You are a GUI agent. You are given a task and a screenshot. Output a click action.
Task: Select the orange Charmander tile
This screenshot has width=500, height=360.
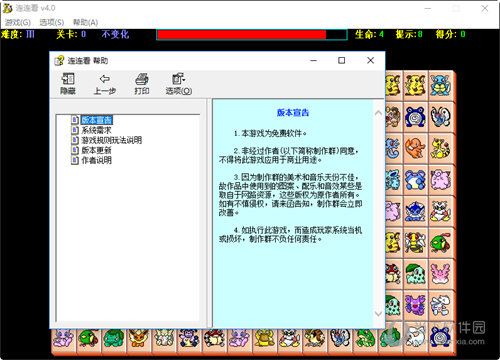tap(415, 148)
